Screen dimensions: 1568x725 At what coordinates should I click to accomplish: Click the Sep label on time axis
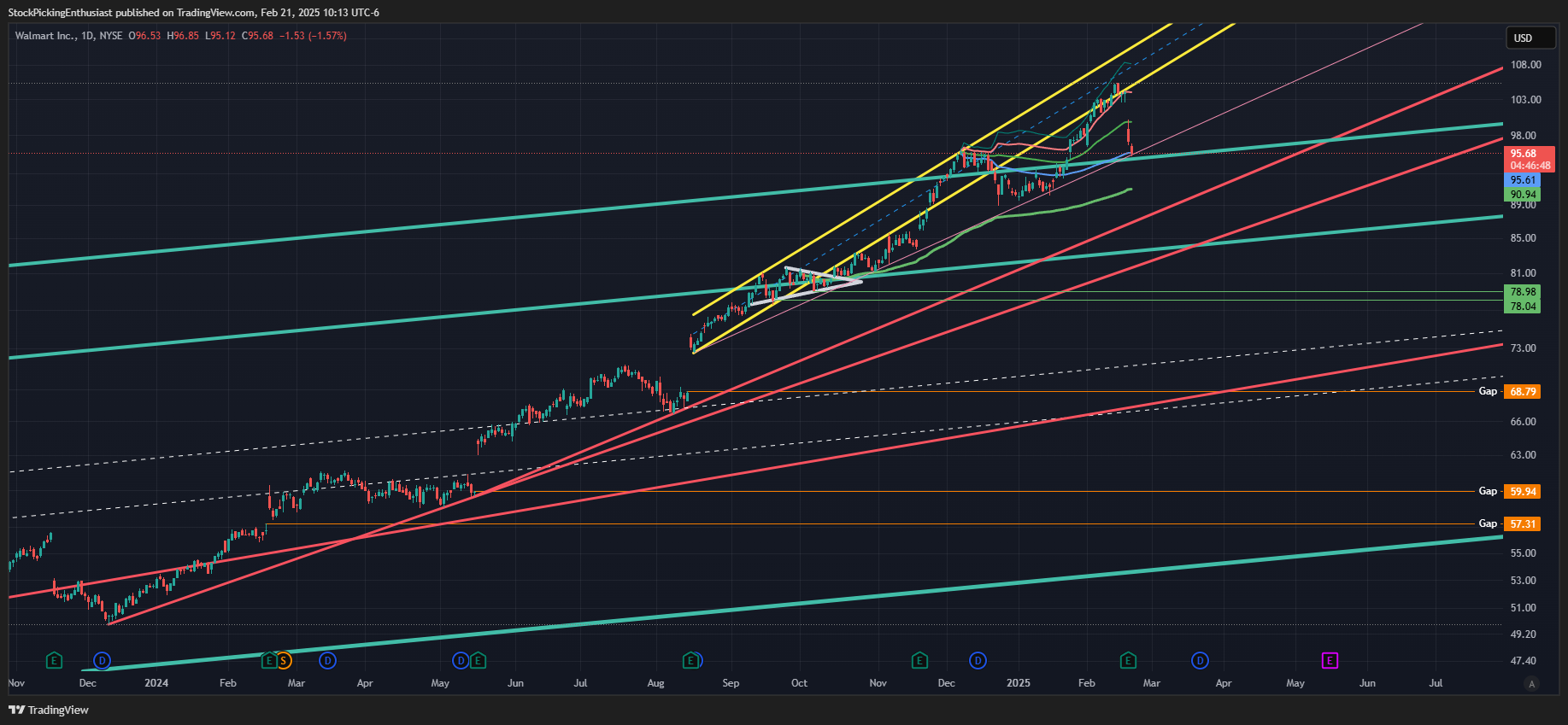click(731, 683)
